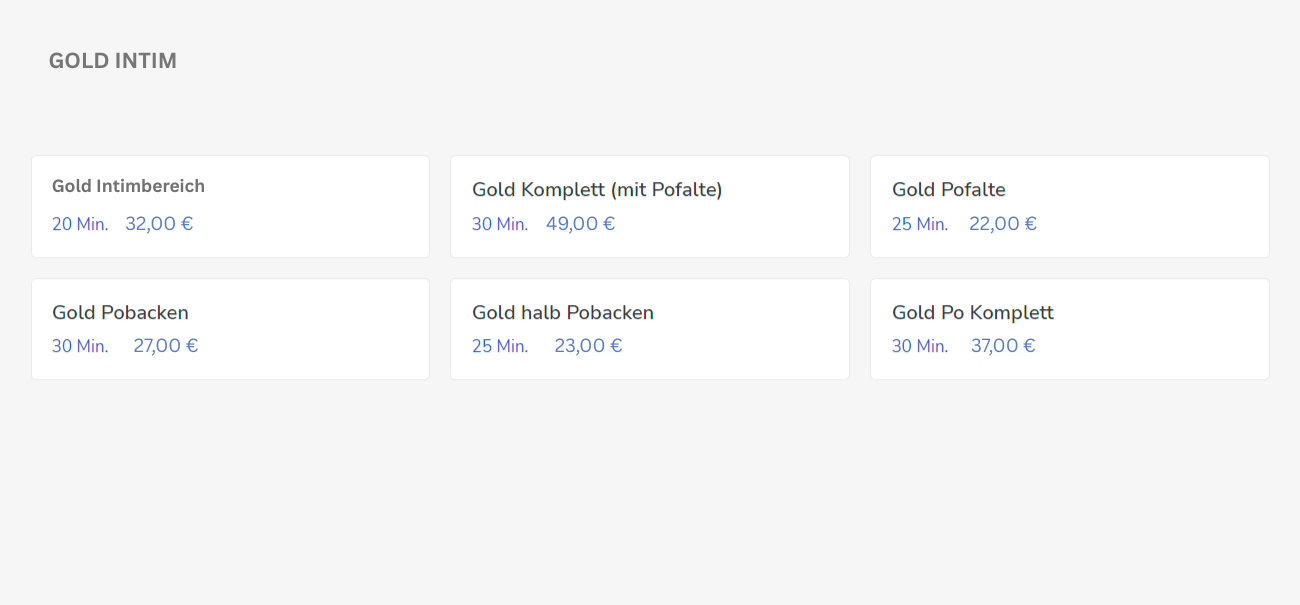
Task: Click 30 Min. duration under Gold Pobacken
Action: 80,346
